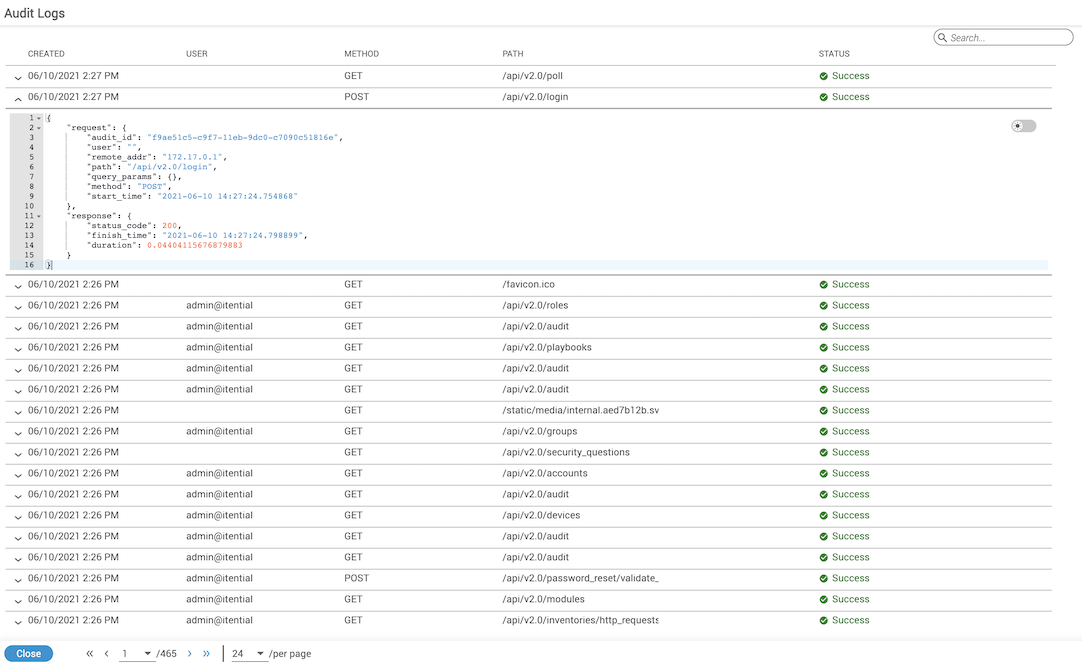Expand the password_reset/validate POST row
The width and height of the screenshot is (1082, 664).
pyautogui.click(x=17, y=579)
